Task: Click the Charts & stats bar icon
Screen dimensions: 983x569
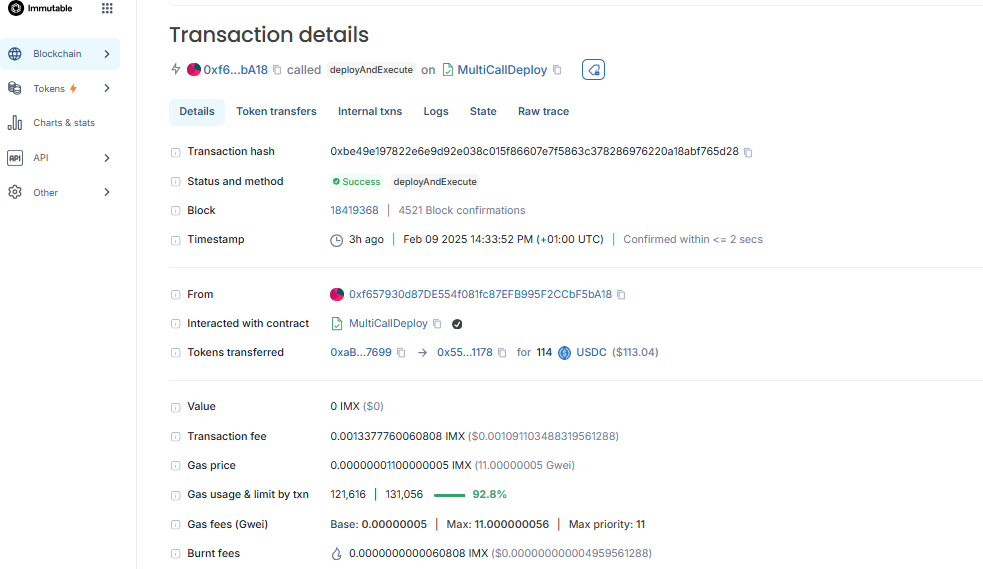Action: pos(15,123)
